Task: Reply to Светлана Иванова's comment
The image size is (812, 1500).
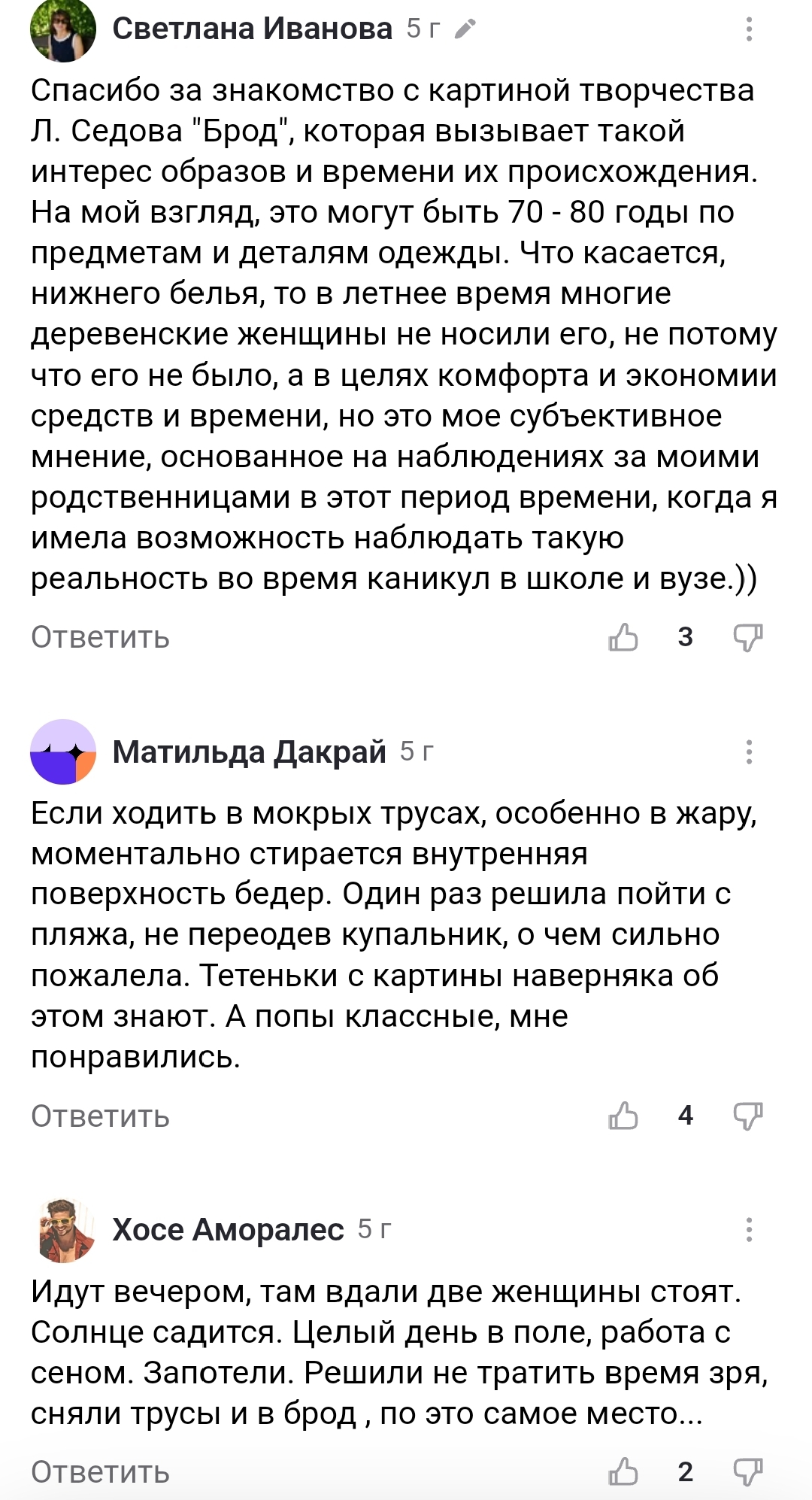Action: click(x=100, y=638)
